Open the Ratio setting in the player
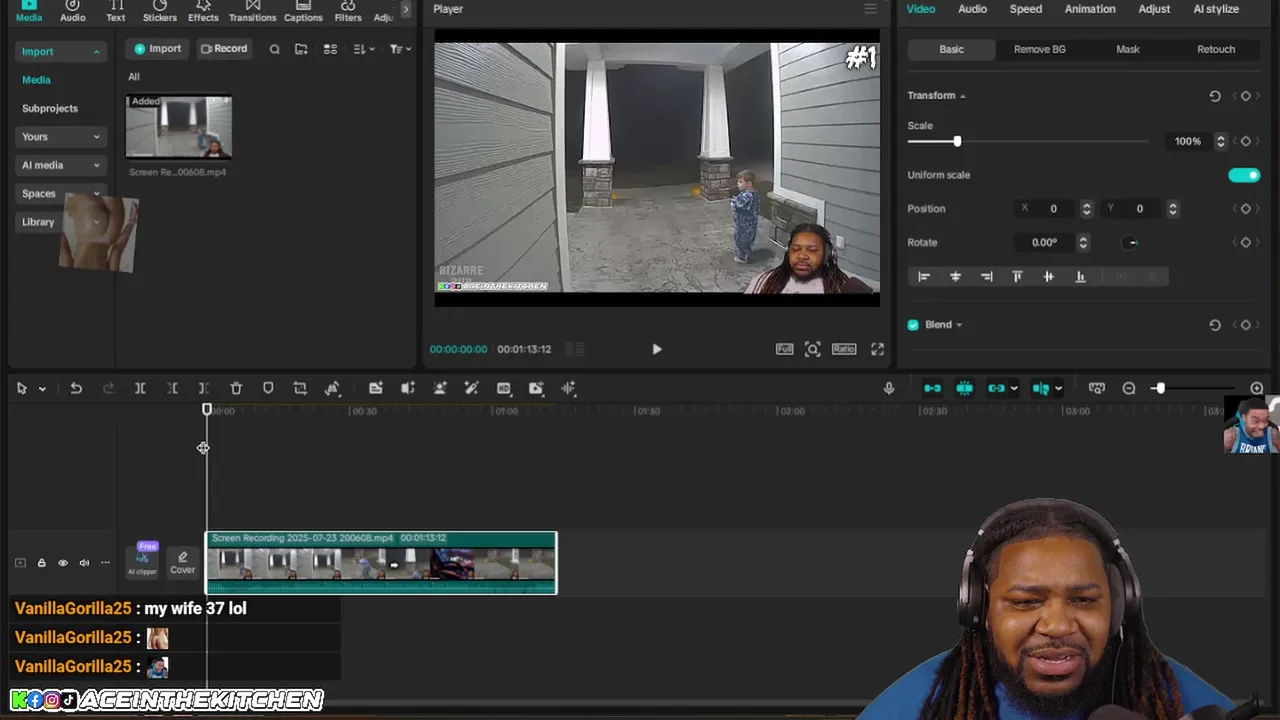The width and height of the screenshot is (1280, 720). 844,349
